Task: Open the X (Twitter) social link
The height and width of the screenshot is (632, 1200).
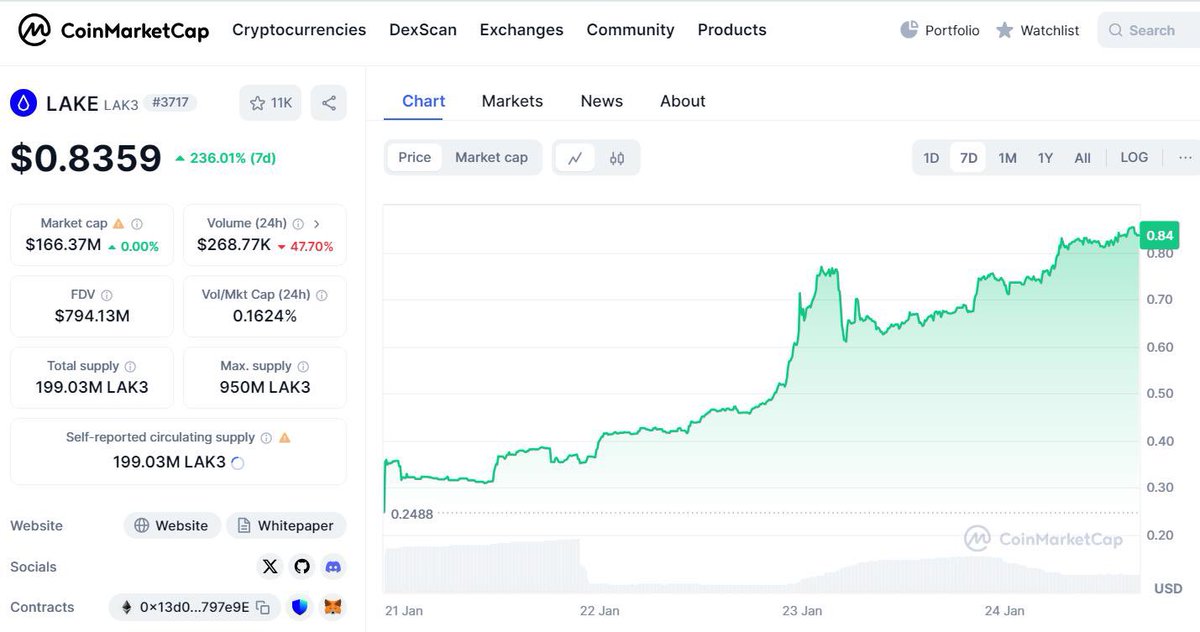Action: point(270,567)
